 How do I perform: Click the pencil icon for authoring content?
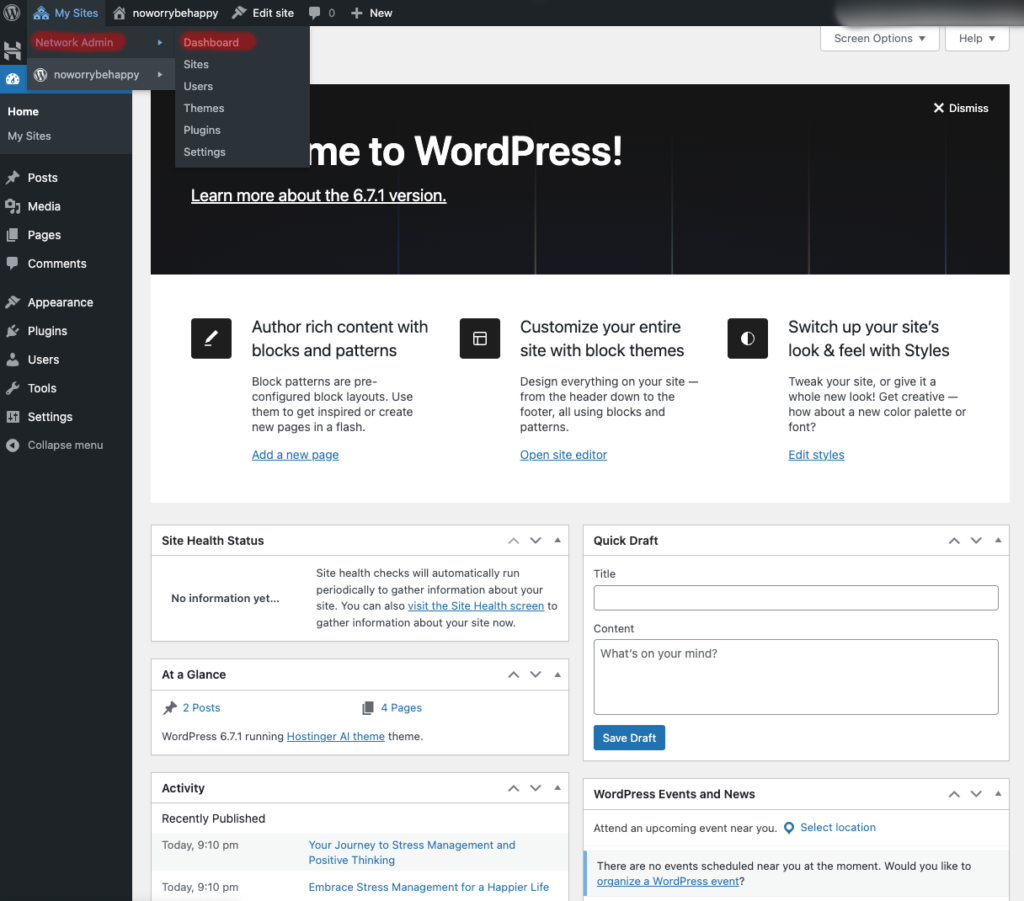[x=211, y=338]
